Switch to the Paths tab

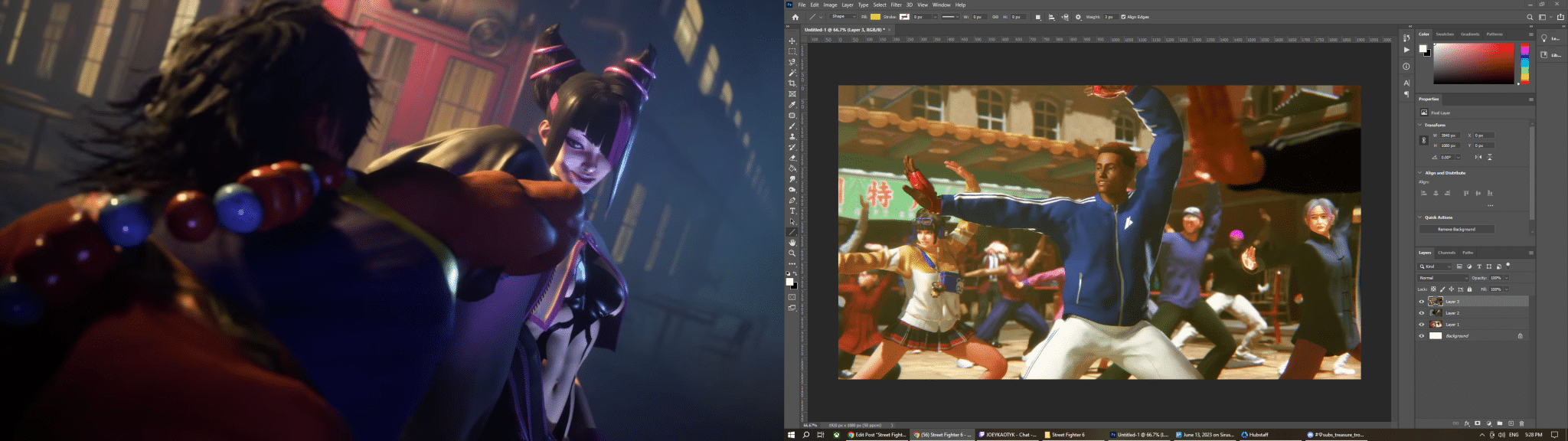click(1468, 253)
